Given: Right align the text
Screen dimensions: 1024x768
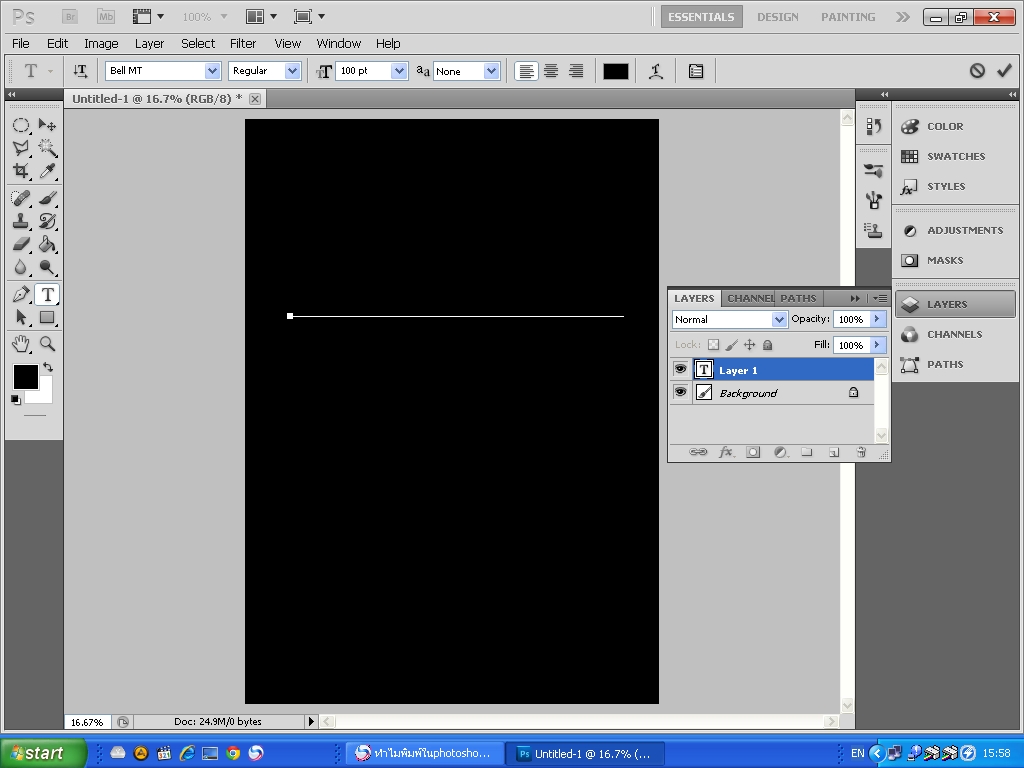Looking at the screenshot, I should pos(576,71).
